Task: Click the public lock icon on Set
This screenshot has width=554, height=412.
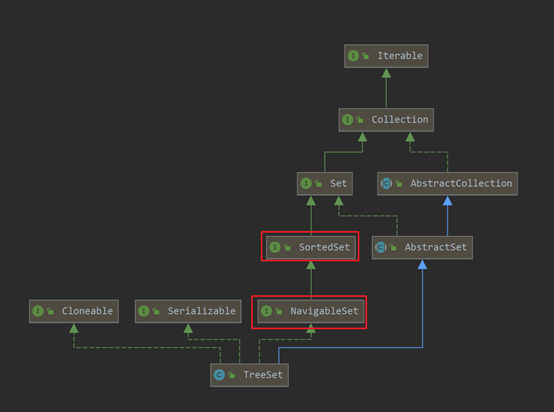Action: (318, 184)
